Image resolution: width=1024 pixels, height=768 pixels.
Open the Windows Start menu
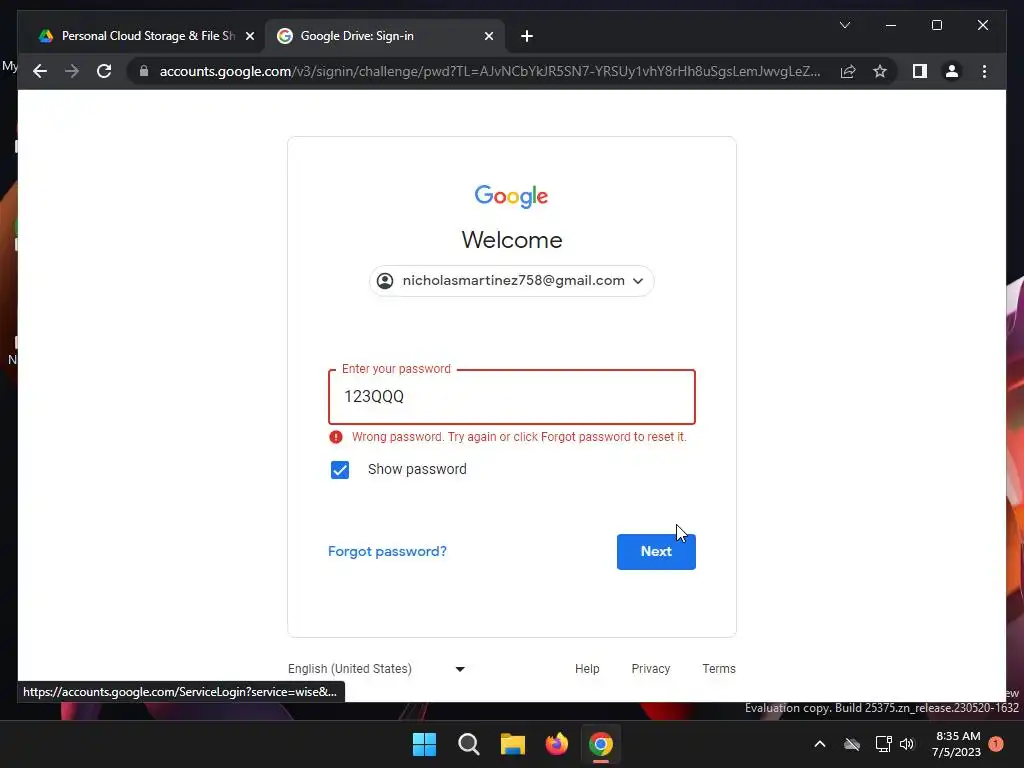(424, 744)
